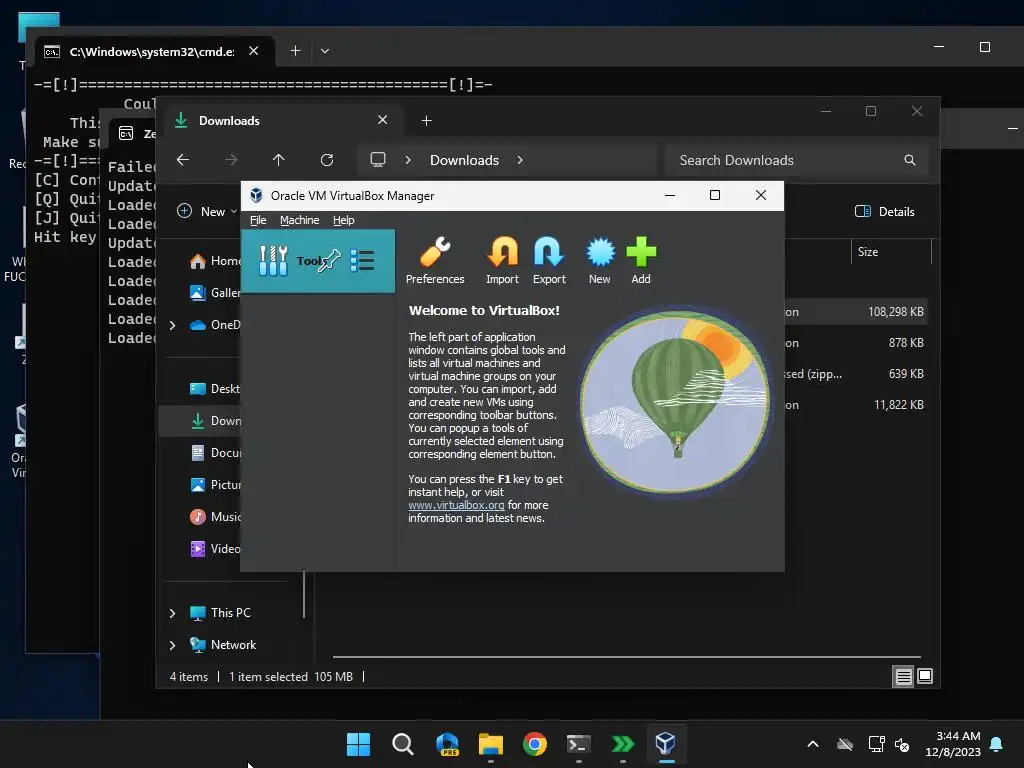Image resolution: width=1024 pixels, height=768 pixels.
Task: Open the File menu in VirtualBox
Action: (x=258, y=220)
